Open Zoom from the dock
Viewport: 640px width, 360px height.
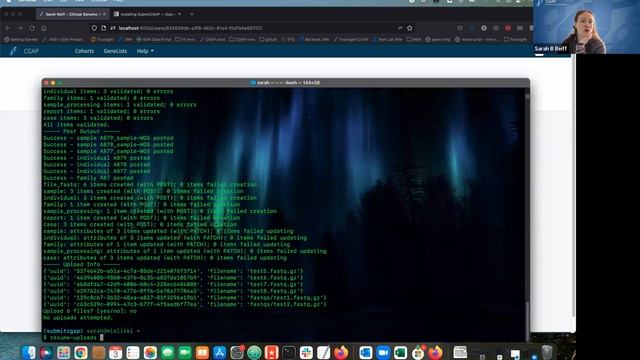pos(383,352)
